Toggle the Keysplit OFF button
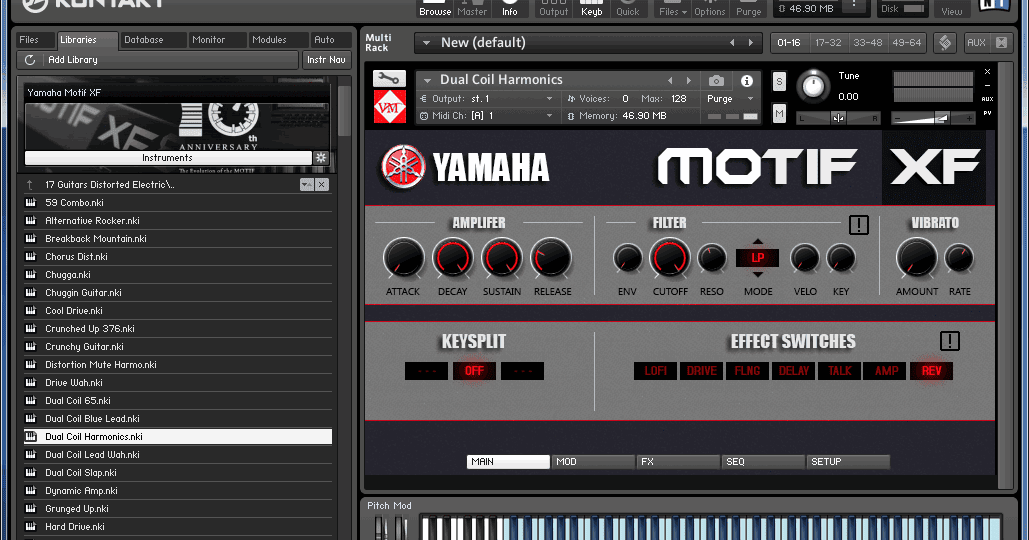This screenshot has height=540, width=1029. [x=474, y=371]
